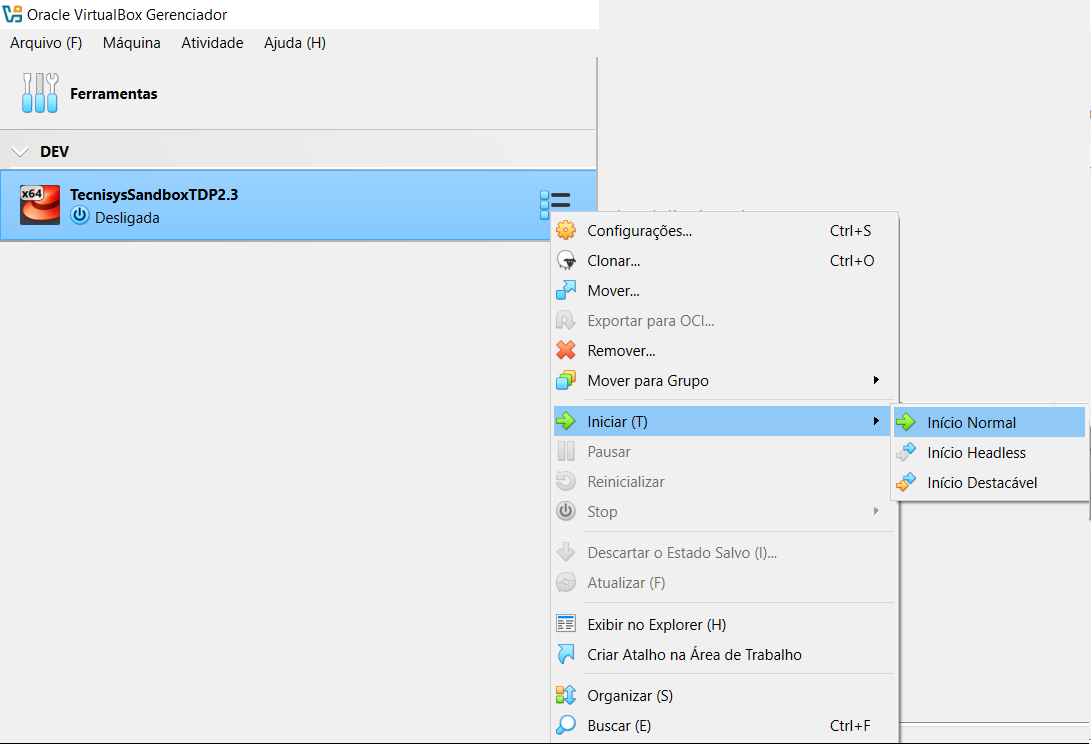Image resolution: width=1091 pixels, height=744 pixels.
Task: Open the Ferramentas tools icon
Action: tap(40, 93)
